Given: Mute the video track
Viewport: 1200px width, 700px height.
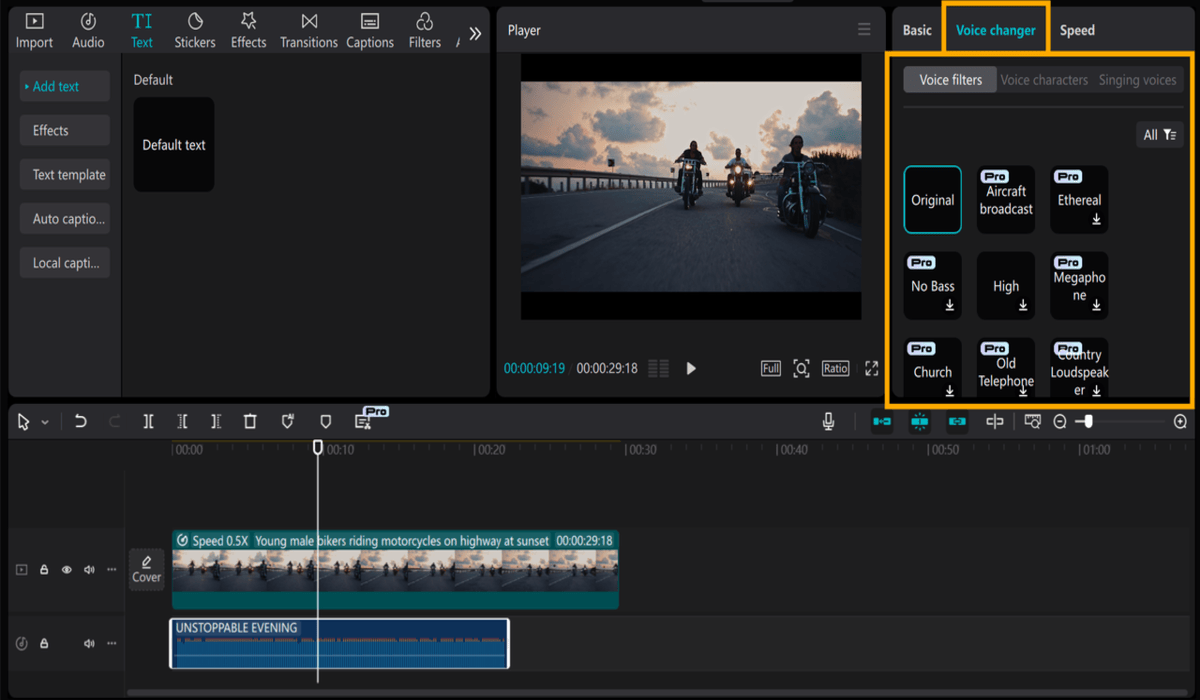Looking at the screenshot, I should pos(89,570).
